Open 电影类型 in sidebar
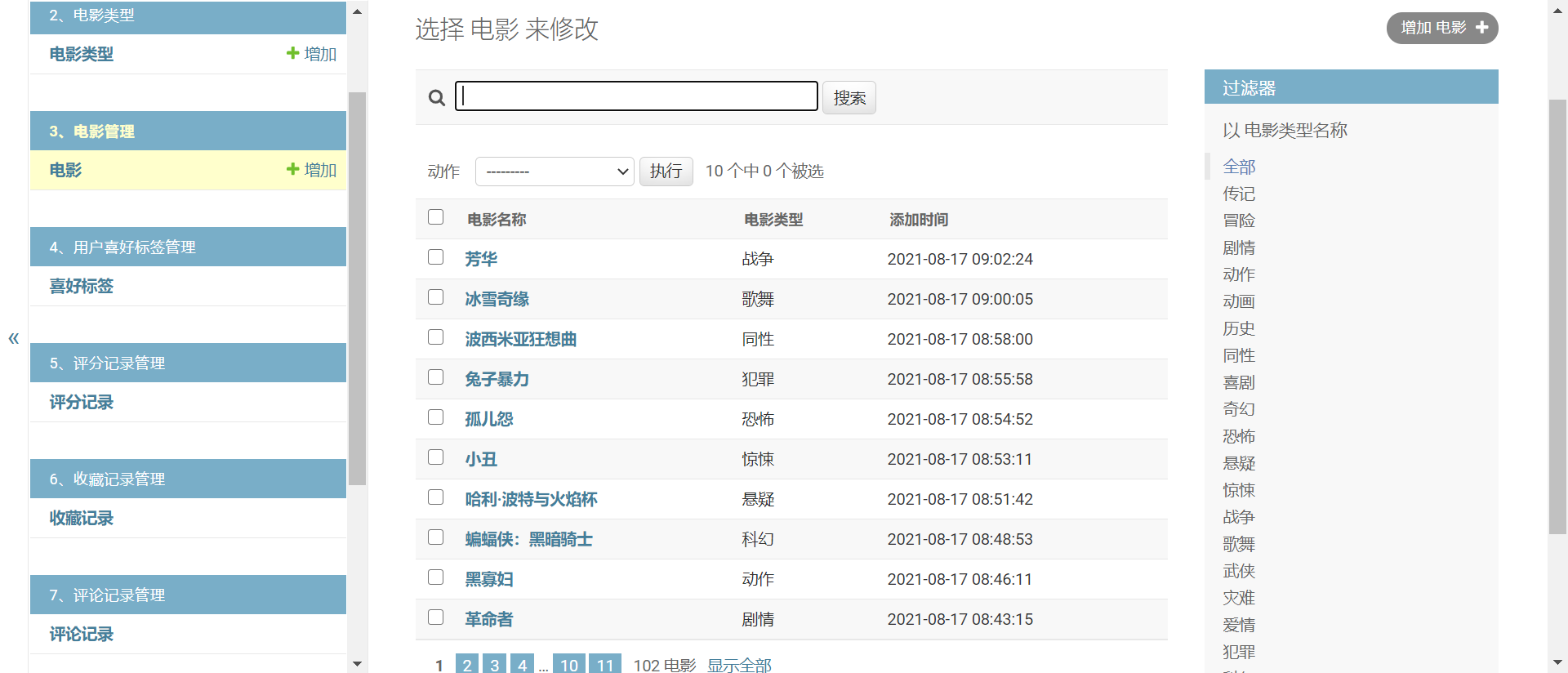This screenshot has width=1568, height=673. point(82,54)
